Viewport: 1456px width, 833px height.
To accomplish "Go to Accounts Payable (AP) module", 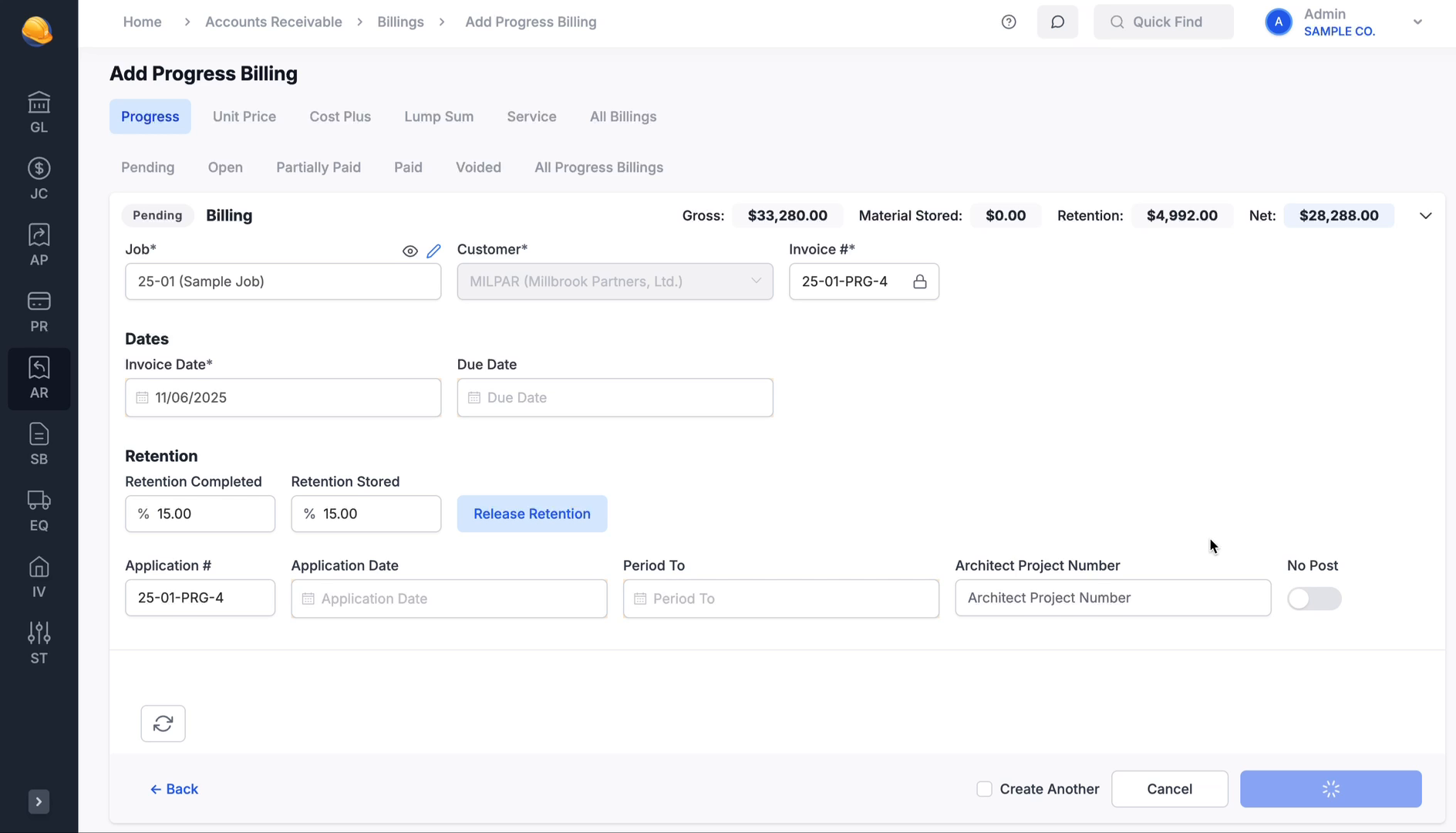I will coord(39,245).
